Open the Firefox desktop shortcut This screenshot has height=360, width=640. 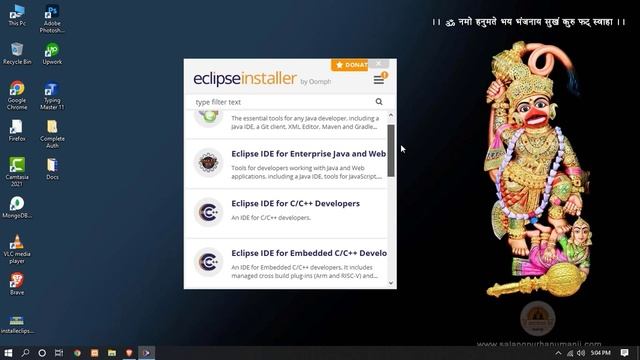[x=17, y=131]
